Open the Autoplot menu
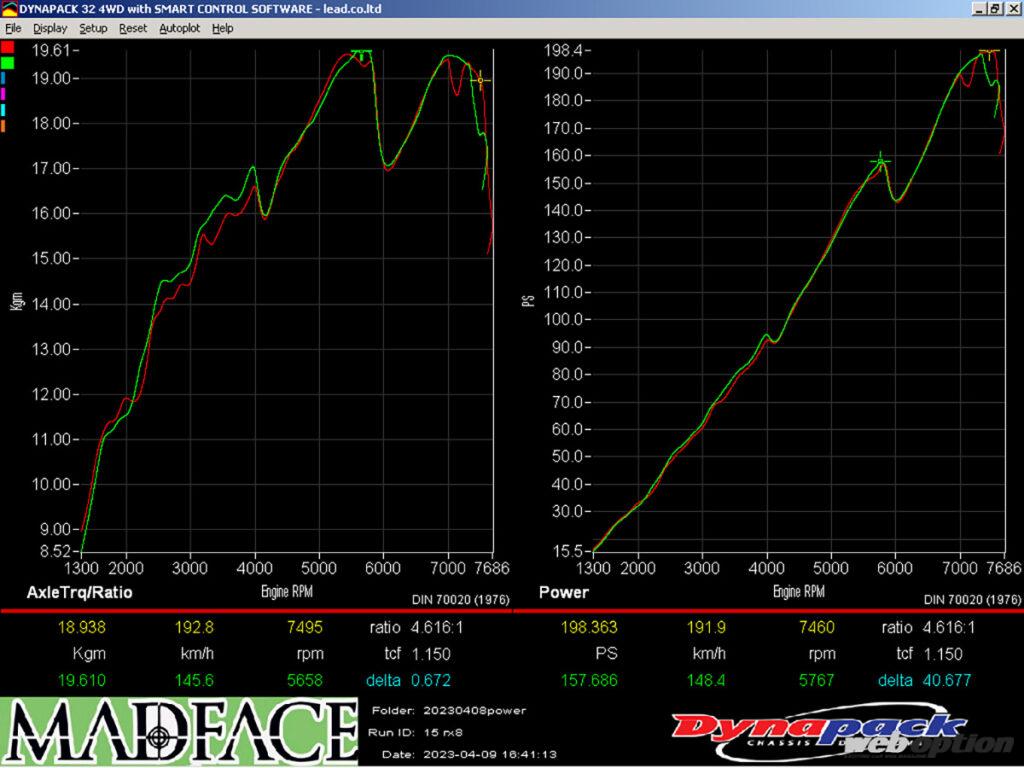 coord(179,28)
